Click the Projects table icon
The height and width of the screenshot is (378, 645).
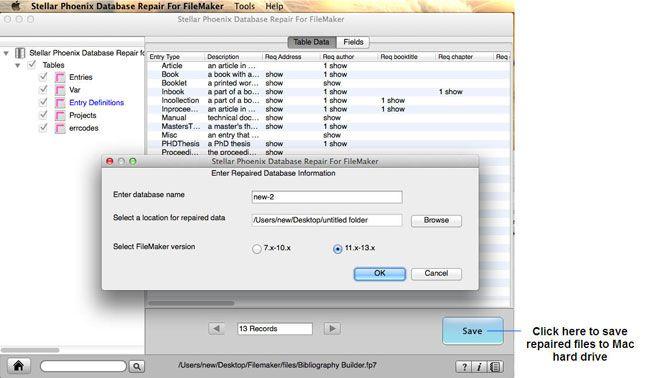tap(60, 116)
